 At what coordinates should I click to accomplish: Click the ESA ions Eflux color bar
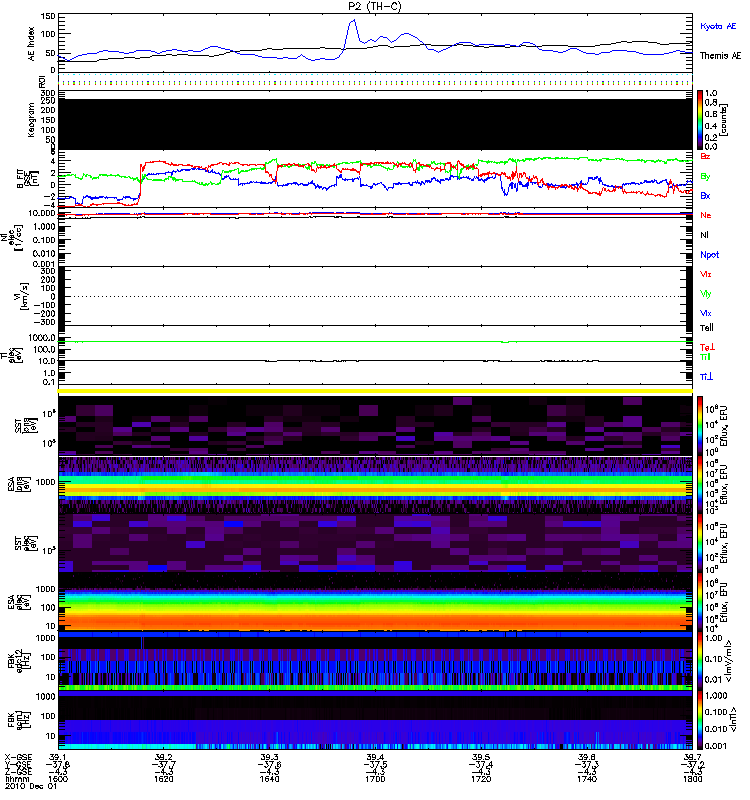click(x=700, y=485)
